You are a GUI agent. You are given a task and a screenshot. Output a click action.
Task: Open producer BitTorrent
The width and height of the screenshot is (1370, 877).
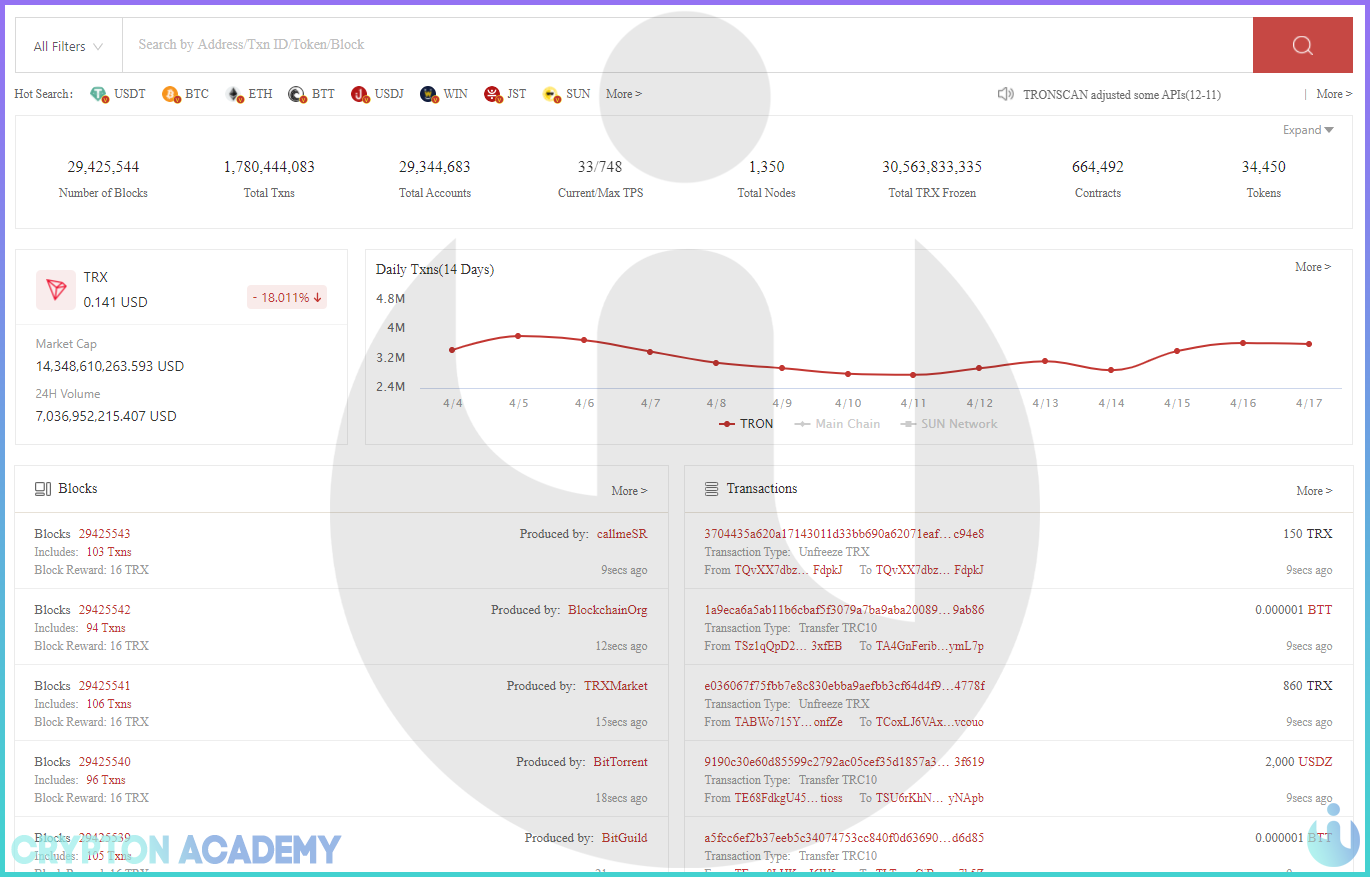point(621,762)
